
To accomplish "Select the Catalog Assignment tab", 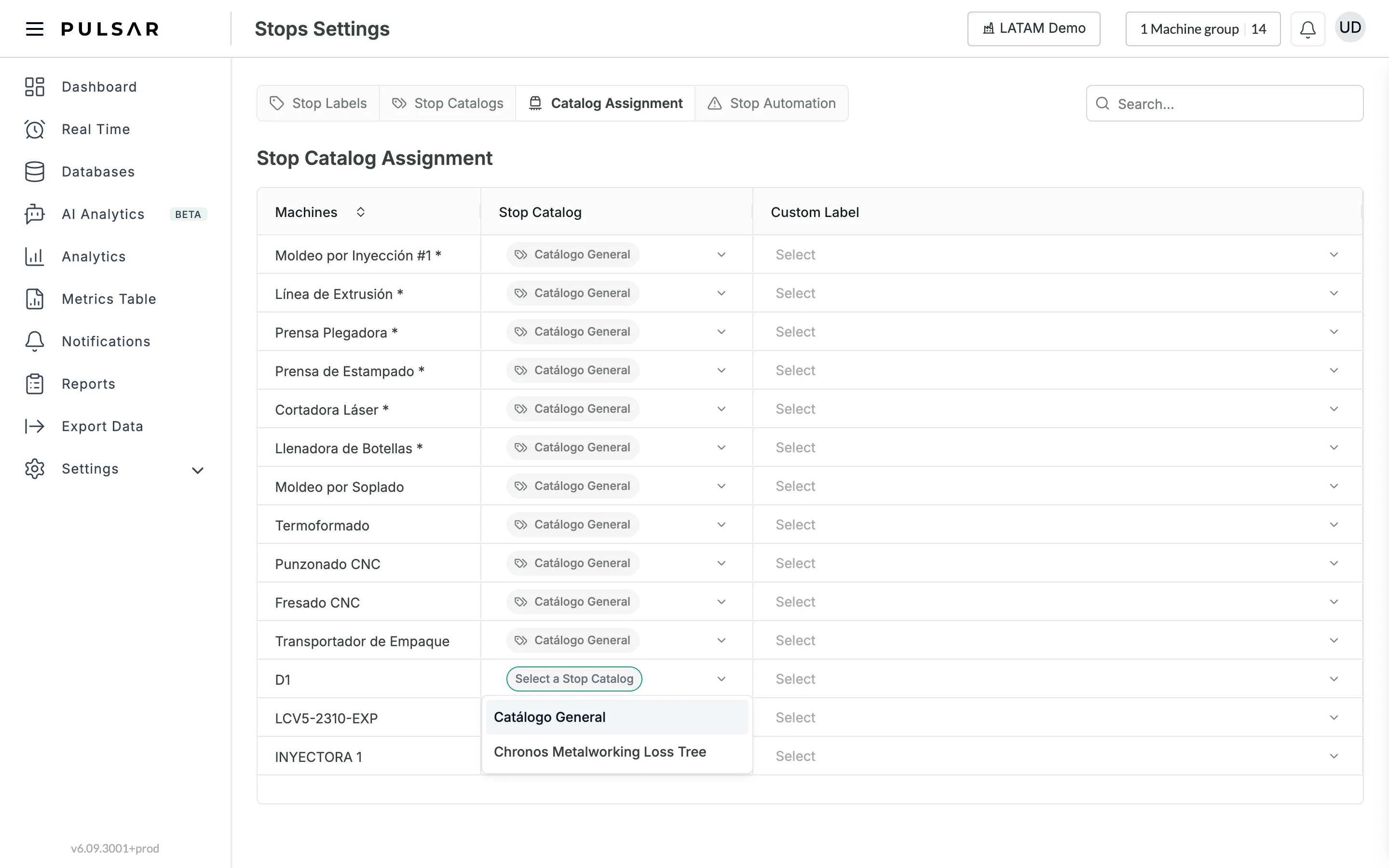I will pos(606,103).
